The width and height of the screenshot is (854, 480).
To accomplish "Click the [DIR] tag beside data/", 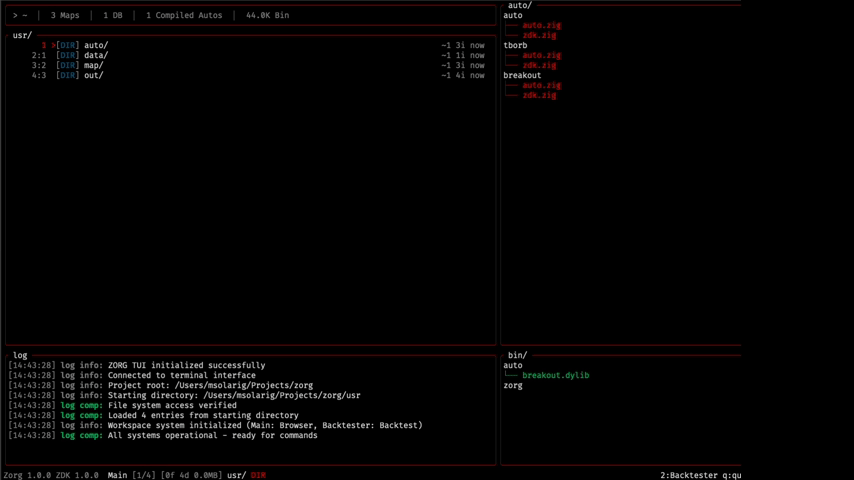I will click(68, 55).
